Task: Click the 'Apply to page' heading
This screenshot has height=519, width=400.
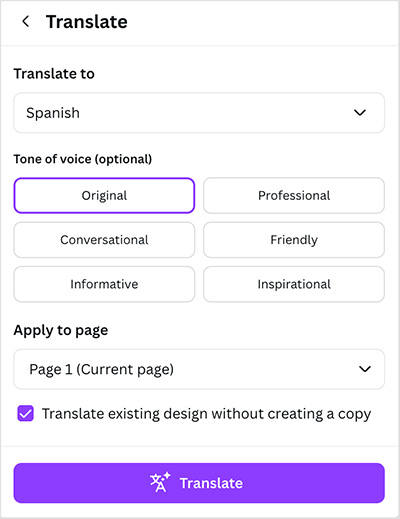Action: pyautogui.click(x=61, y=331)
